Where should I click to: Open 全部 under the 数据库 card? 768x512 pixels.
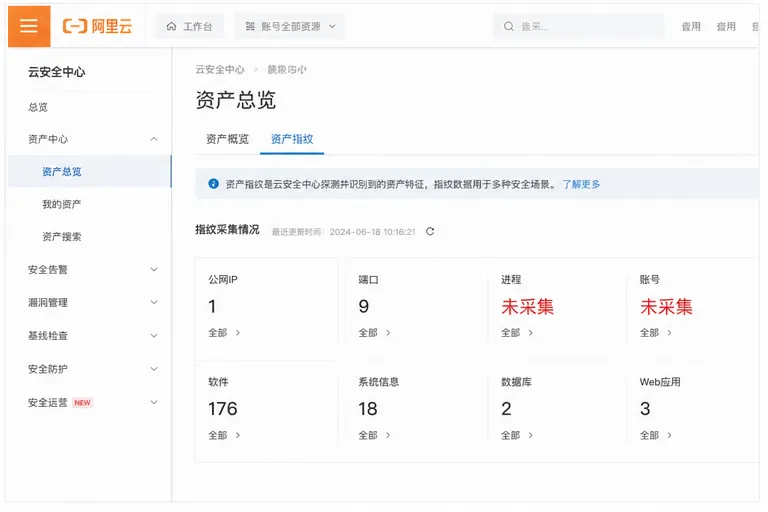pyautogui.click(x=517, y=435)
